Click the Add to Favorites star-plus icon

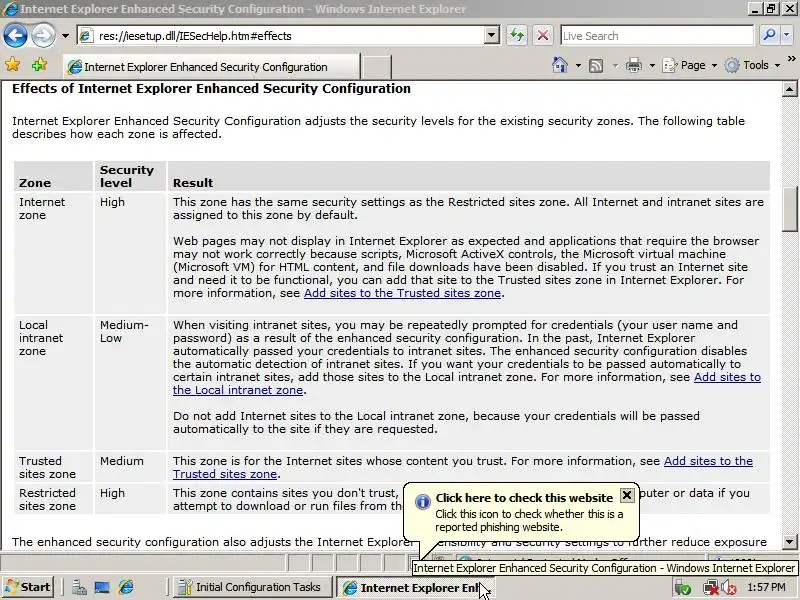click(x=39, y=65)
